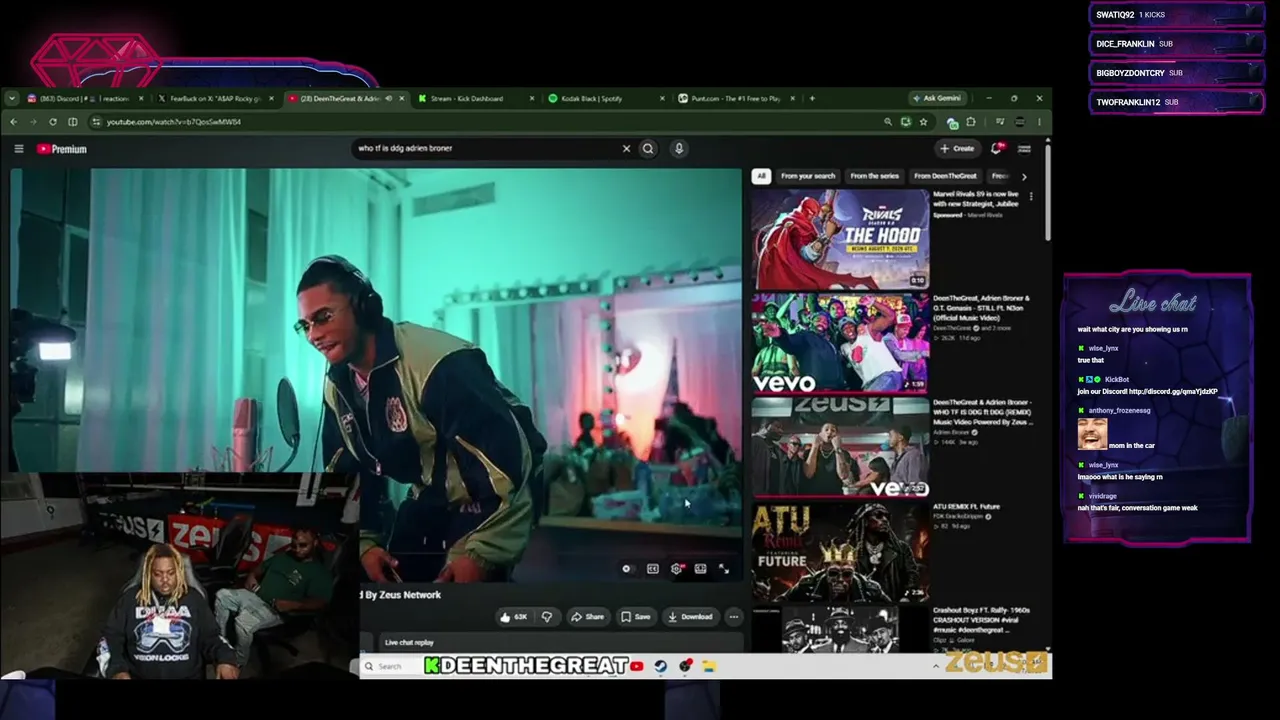Focus the YouTube search box
The image size is (1280, 720).
coord(485,149)
